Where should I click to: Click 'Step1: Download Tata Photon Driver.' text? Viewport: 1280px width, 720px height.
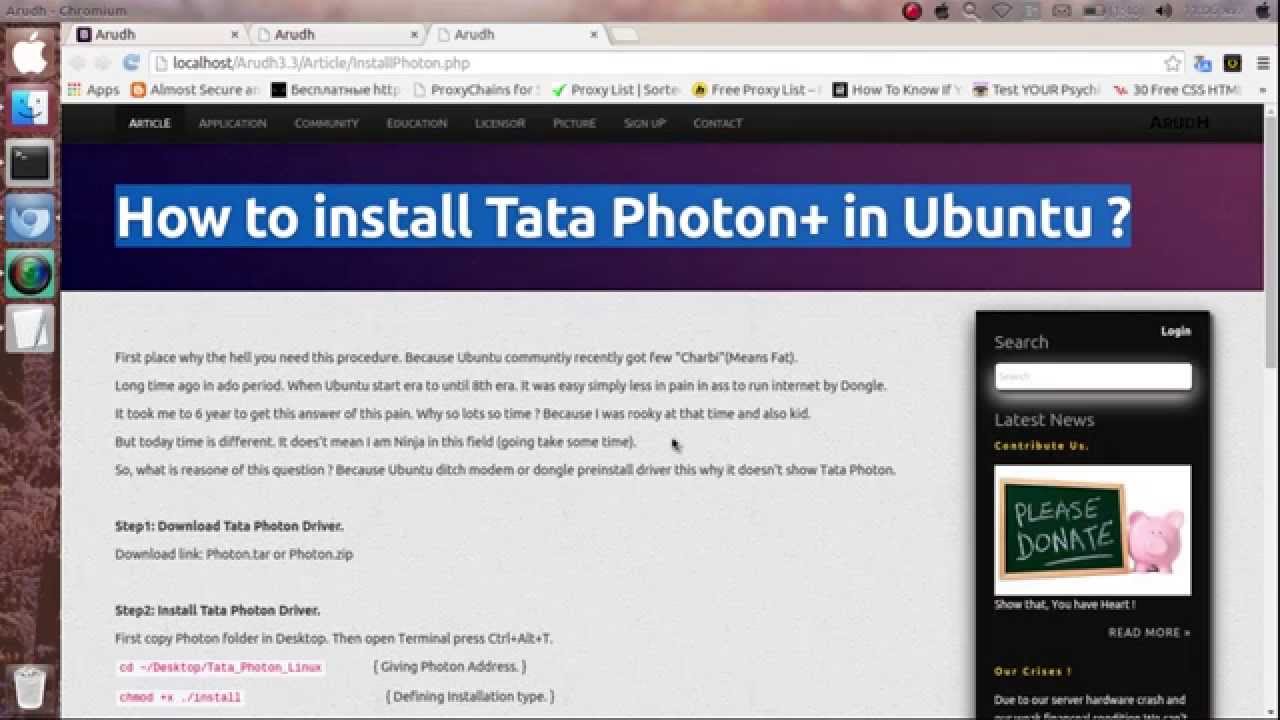229,526
